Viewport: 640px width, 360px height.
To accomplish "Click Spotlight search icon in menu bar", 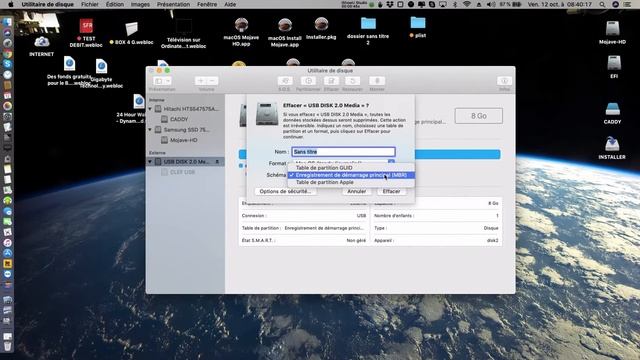I will pos(602,4).
